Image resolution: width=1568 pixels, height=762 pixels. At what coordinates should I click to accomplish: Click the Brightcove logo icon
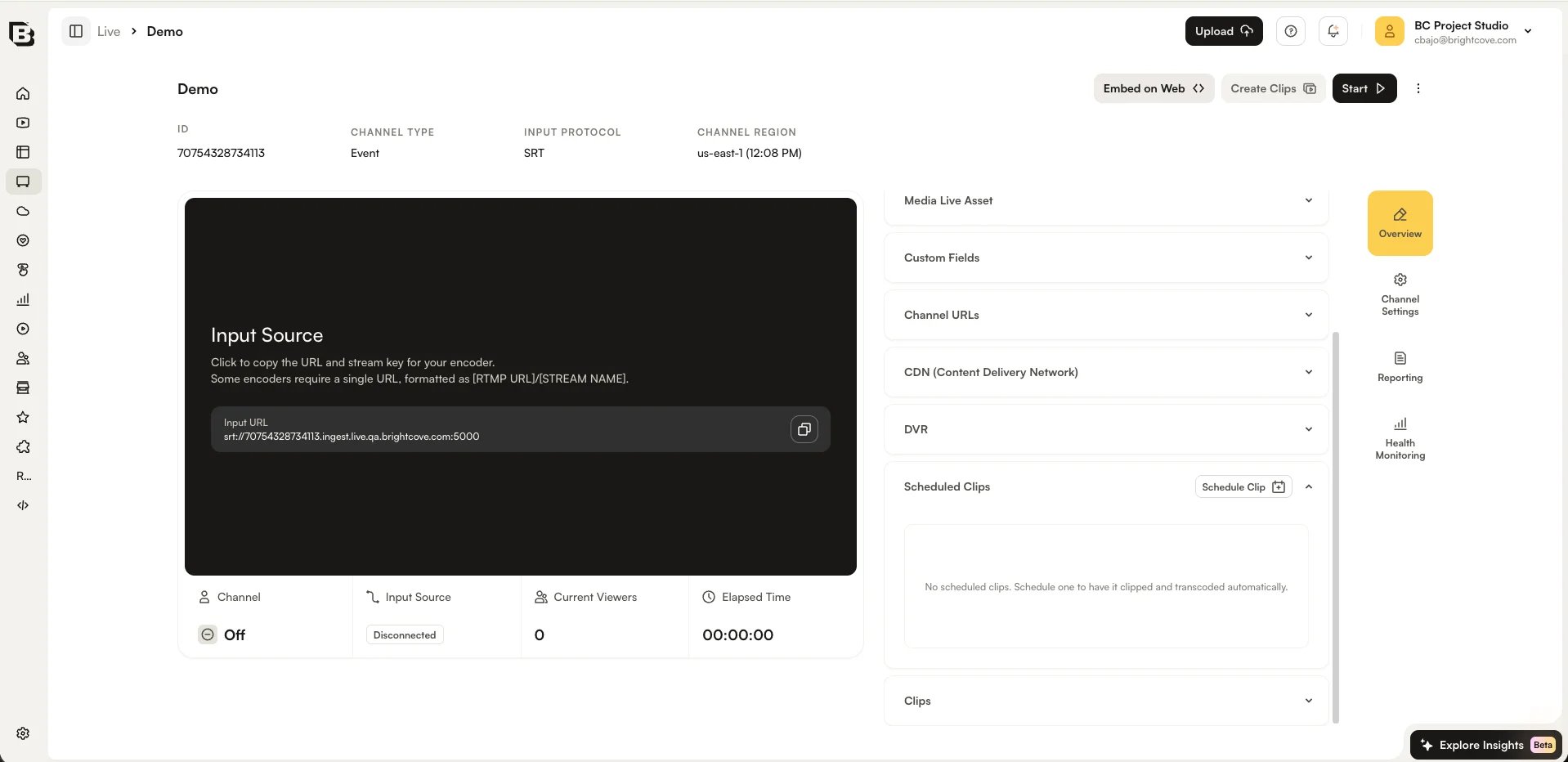tap(22, 34)
